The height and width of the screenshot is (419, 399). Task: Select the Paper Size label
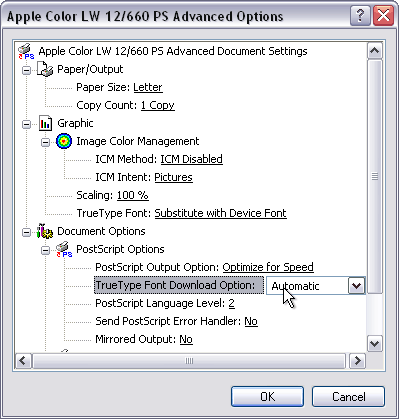click(103, 87)
